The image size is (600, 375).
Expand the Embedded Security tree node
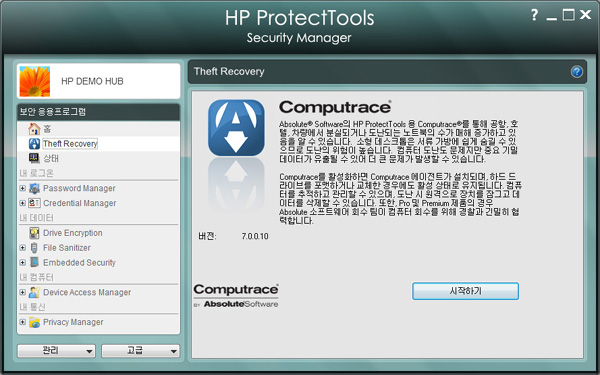pyautogui.click(x=23, y=262)
